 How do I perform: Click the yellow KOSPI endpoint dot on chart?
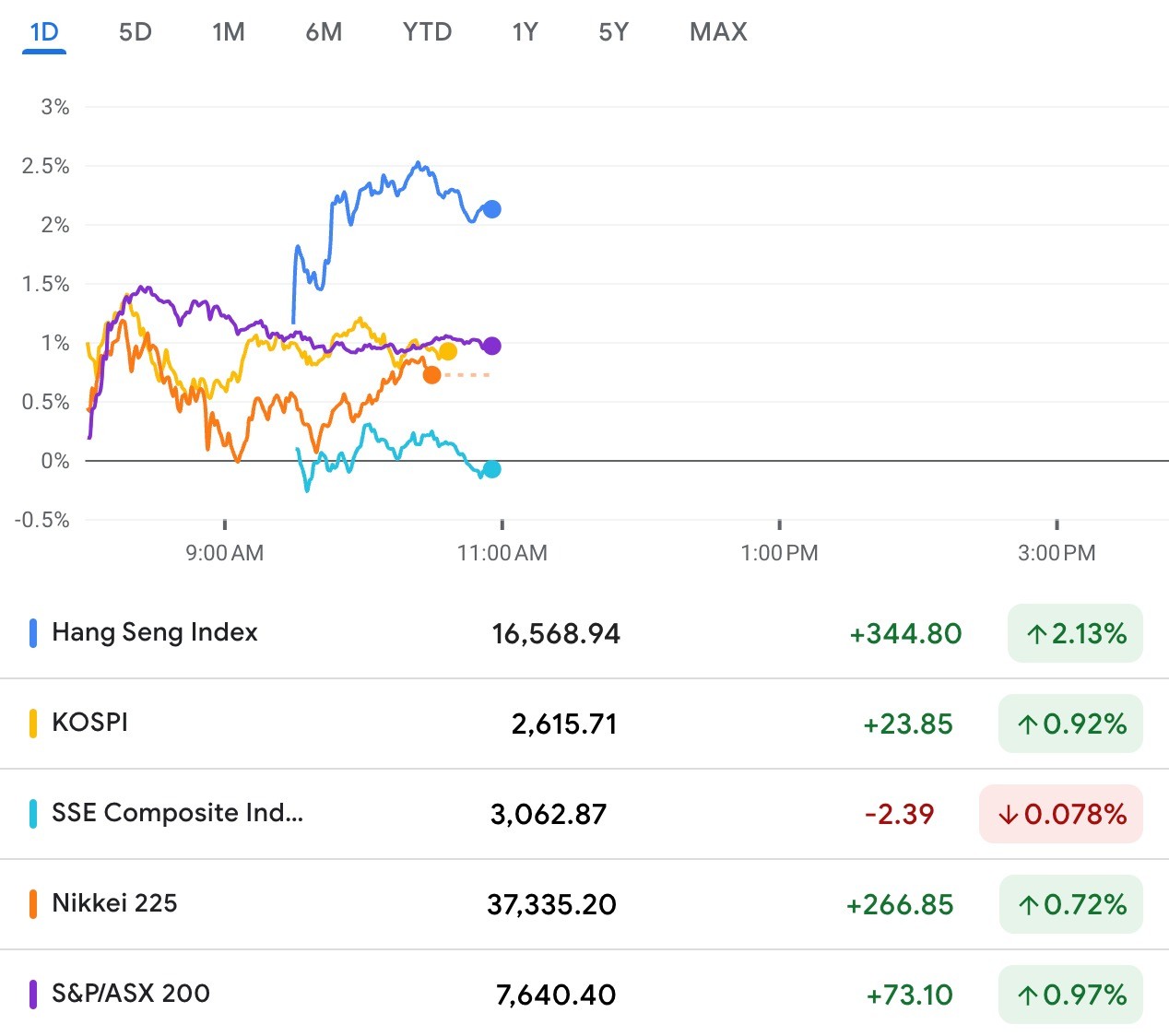(x=448, y=351)
